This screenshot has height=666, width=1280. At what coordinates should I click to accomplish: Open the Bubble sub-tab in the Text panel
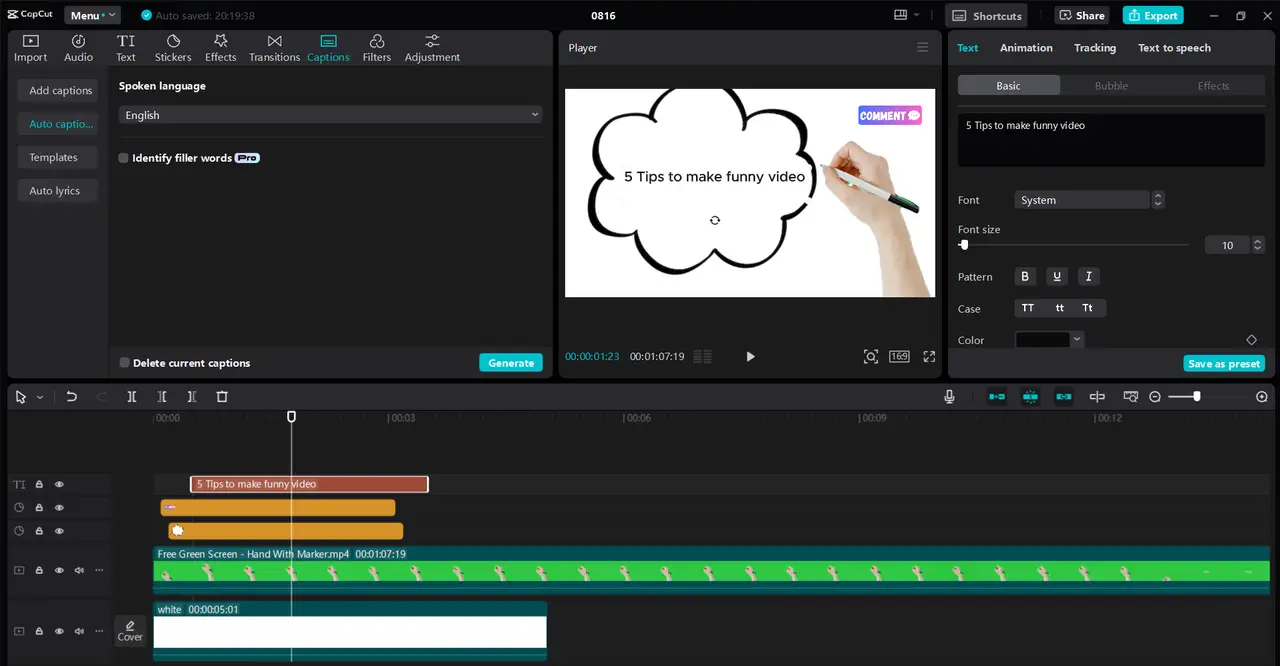1110,85
